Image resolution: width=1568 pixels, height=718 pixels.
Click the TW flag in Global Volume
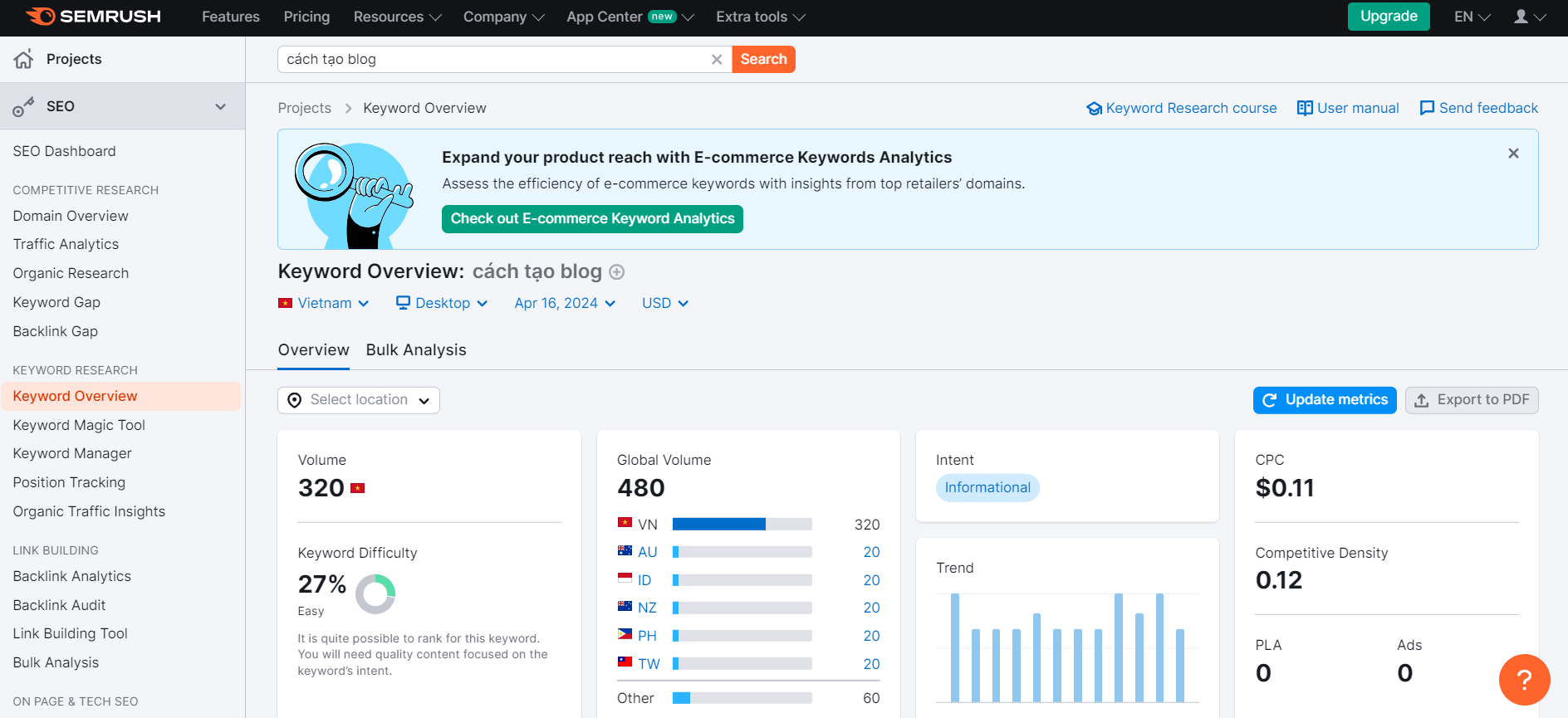(x=625, y=662)
